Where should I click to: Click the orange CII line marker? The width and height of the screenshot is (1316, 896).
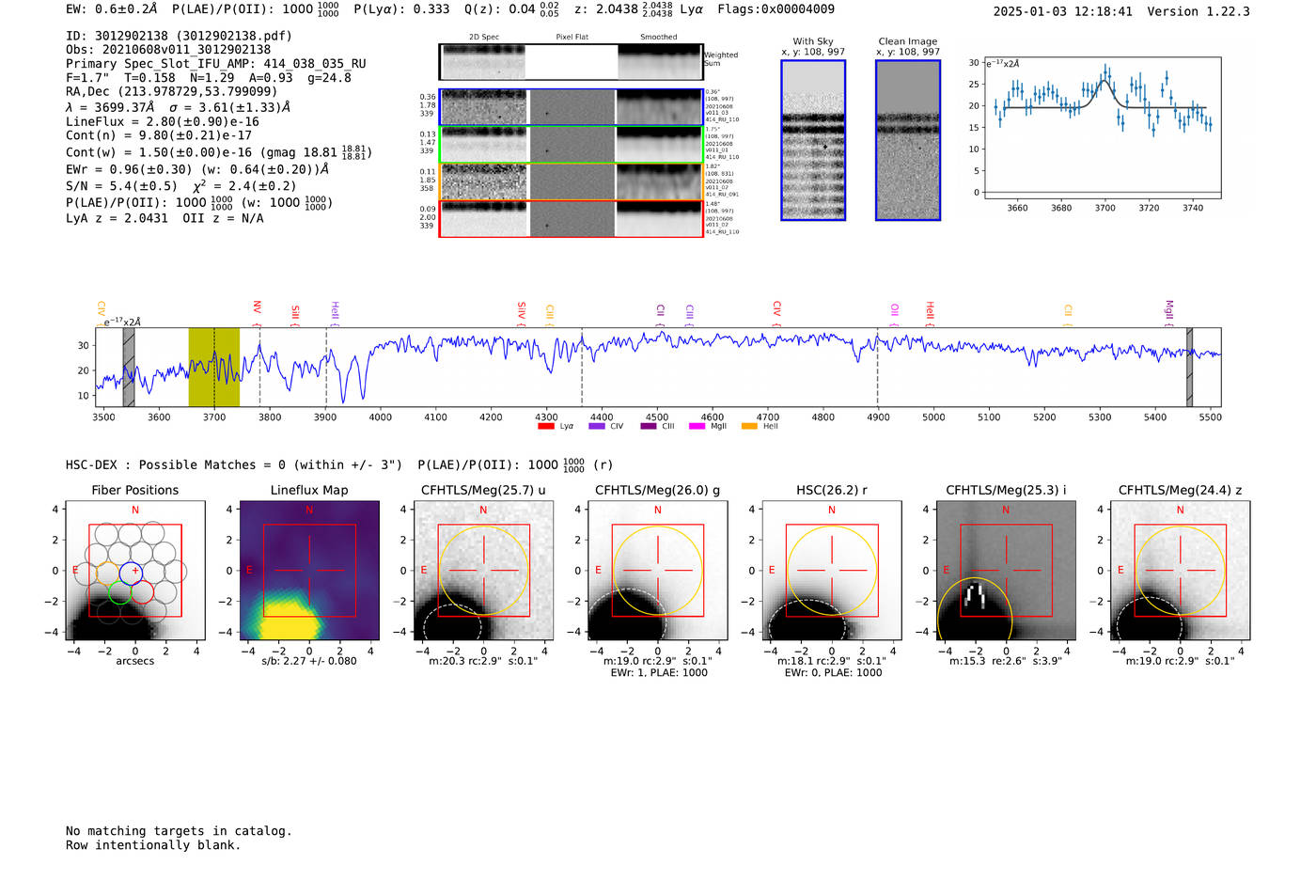click(1068, 313)
